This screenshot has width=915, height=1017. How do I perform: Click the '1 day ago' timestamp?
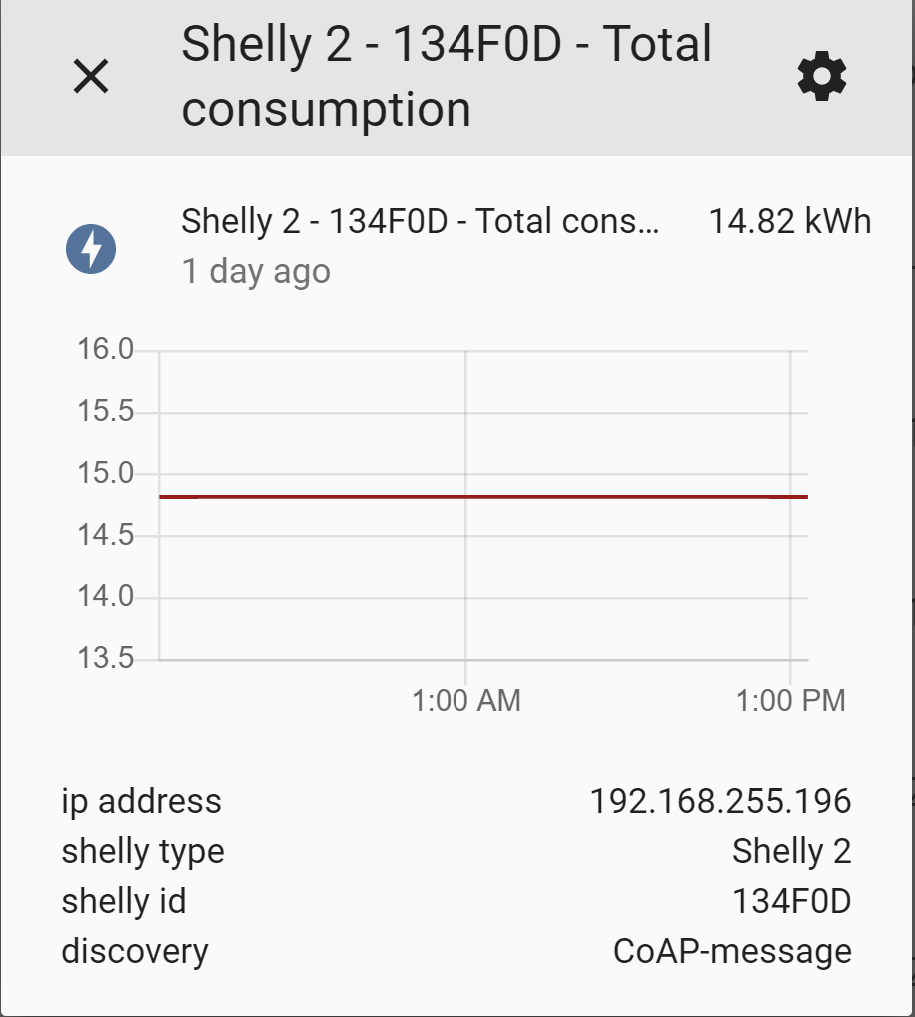pyautogui.click(x=255, y=271)
